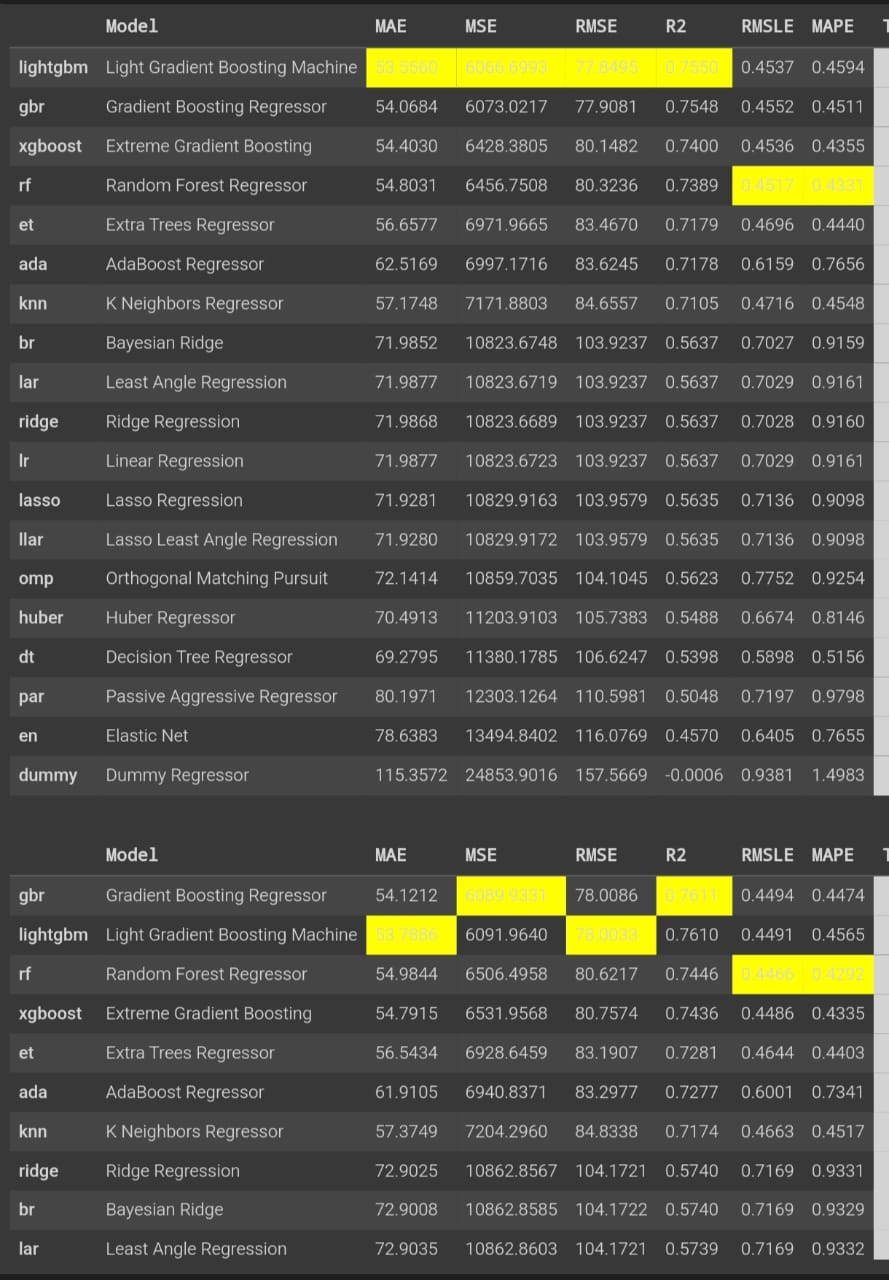889x1280 pixels.
Task: Select the Lasso Least Angle Regression name
Action: (221, 539)
